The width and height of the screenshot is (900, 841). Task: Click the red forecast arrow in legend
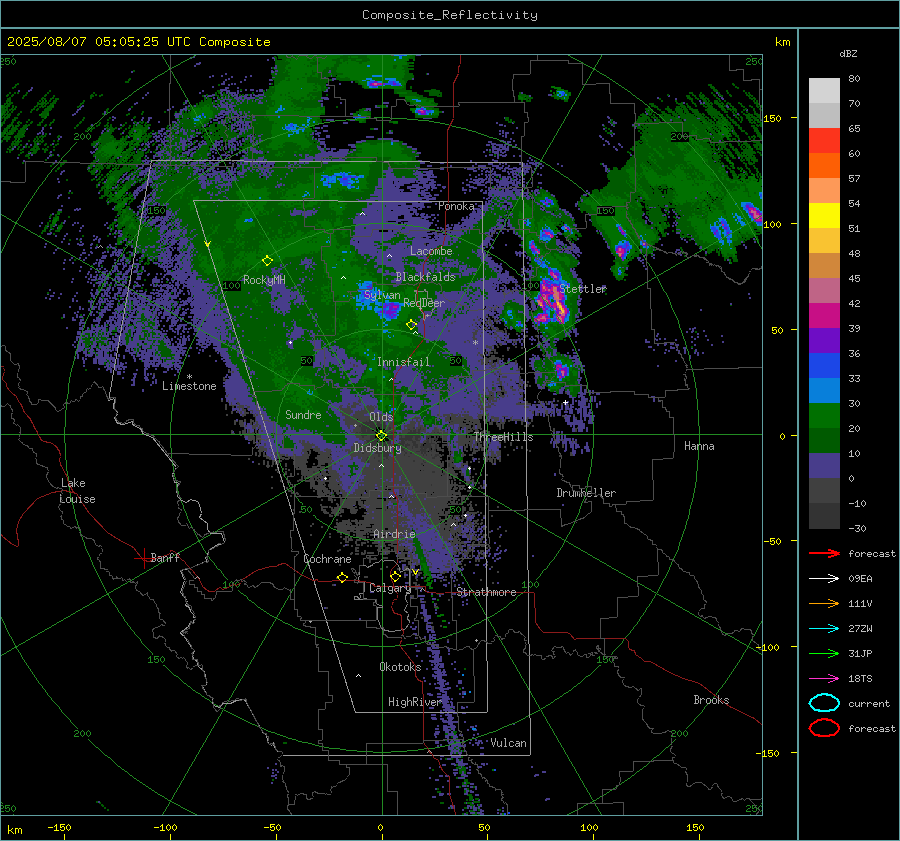pyautogui.click(x=824, y=553)
